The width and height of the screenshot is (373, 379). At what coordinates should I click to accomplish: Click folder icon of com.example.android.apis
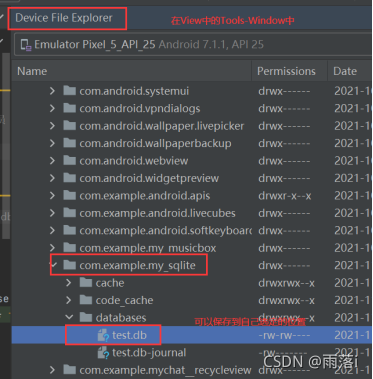(x=69, y=195)
